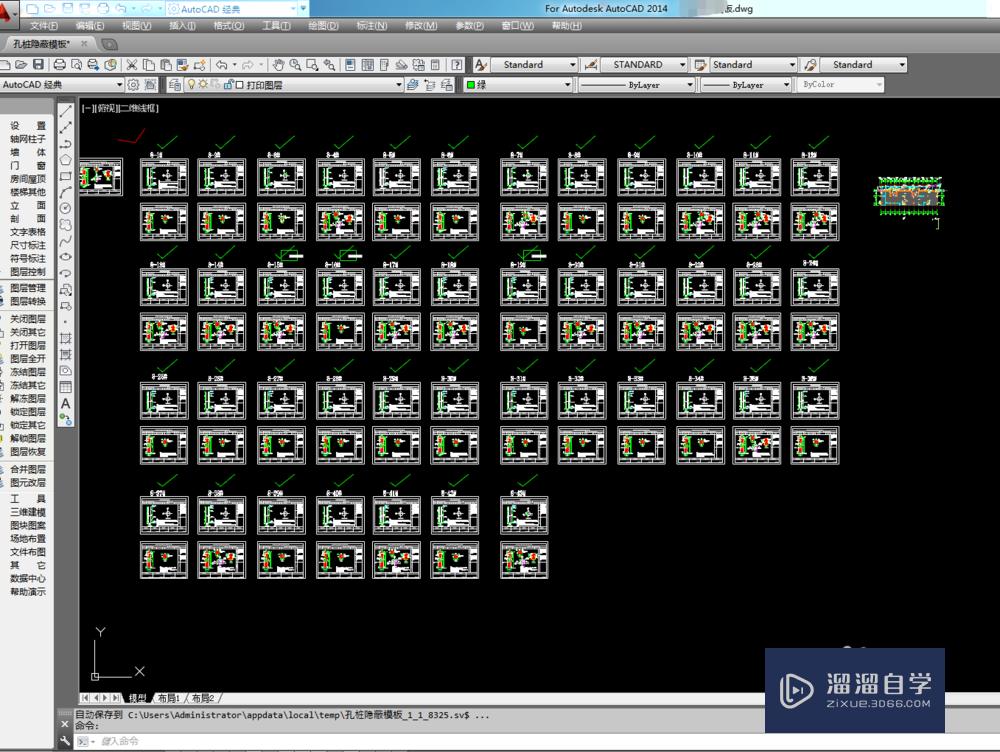Screen dimensions: 1000x752
Task: Click the Plot printer icon
Action: (60, 64)
